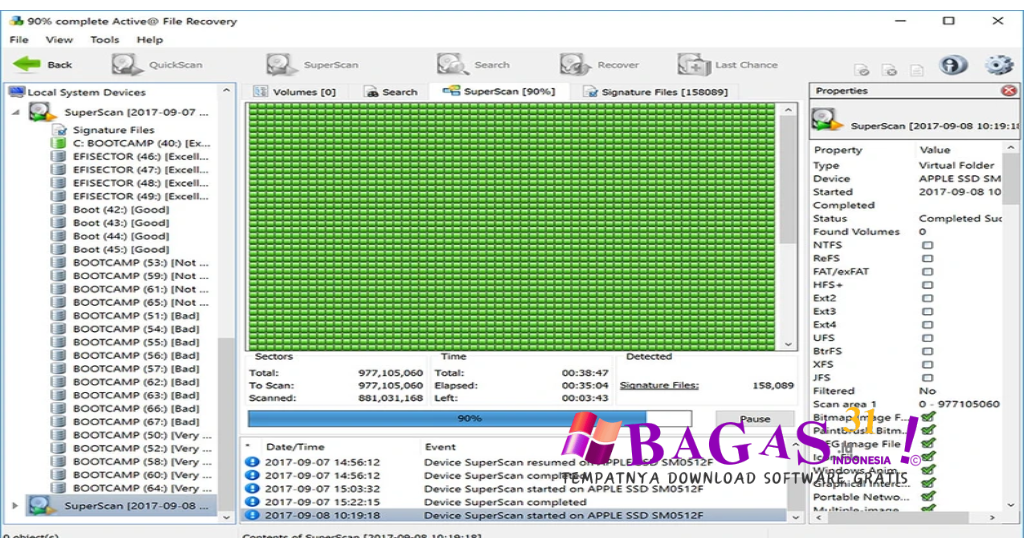Toggle the XFS checkbox

927,364
